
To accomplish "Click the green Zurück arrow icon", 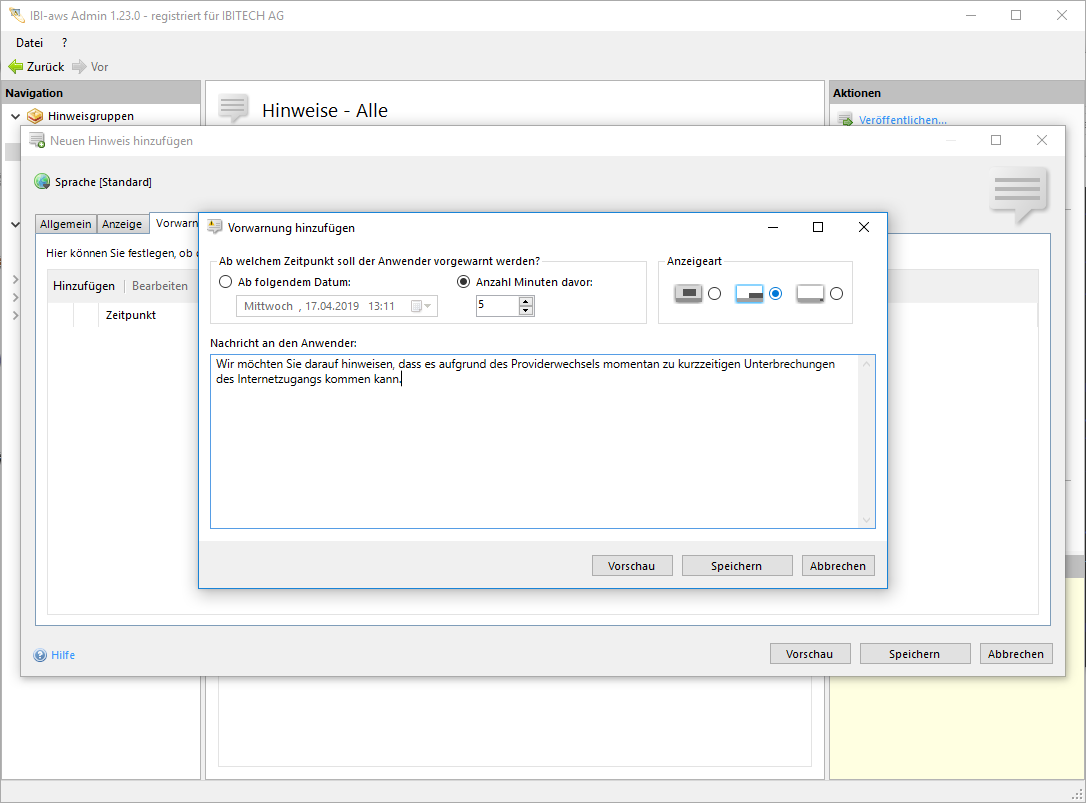I will [x=15, y=67].
